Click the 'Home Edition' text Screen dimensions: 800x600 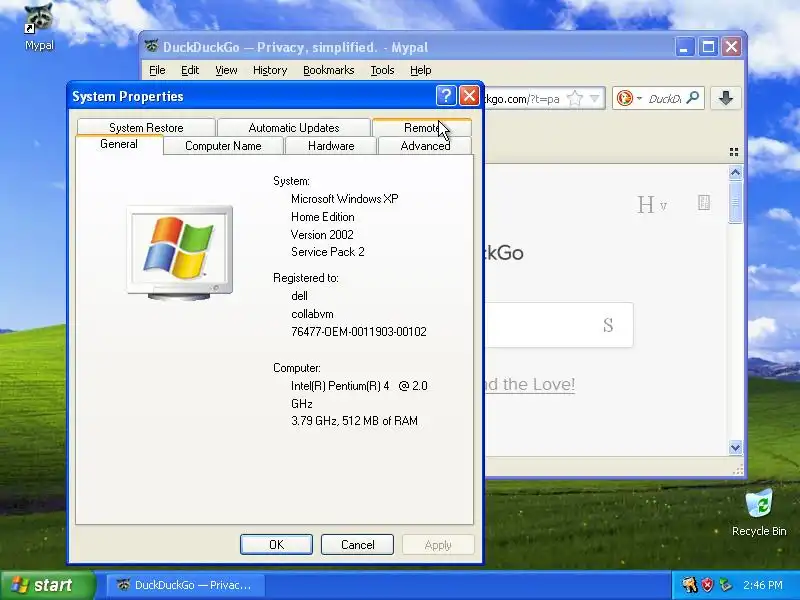(322, 217)
